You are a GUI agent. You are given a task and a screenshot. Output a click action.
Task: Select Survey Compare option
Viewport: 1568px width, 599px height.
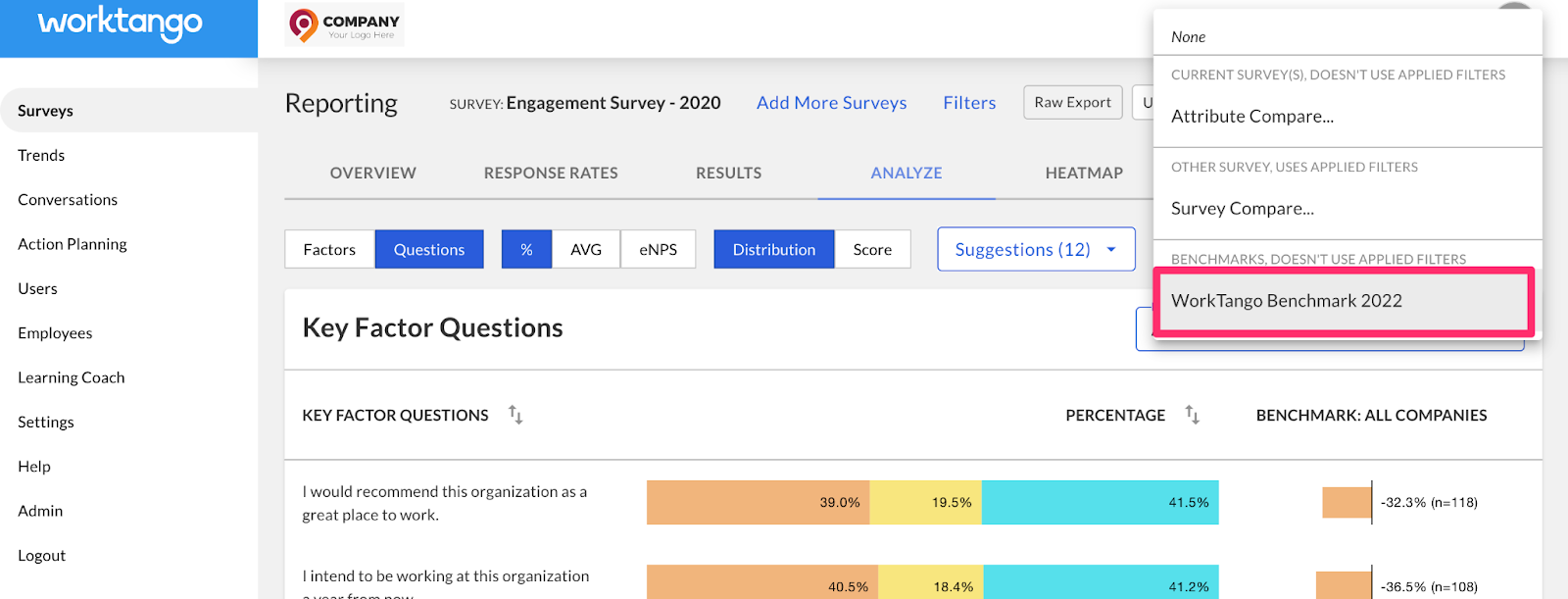pyautogui.click(x=1347, y=208)
